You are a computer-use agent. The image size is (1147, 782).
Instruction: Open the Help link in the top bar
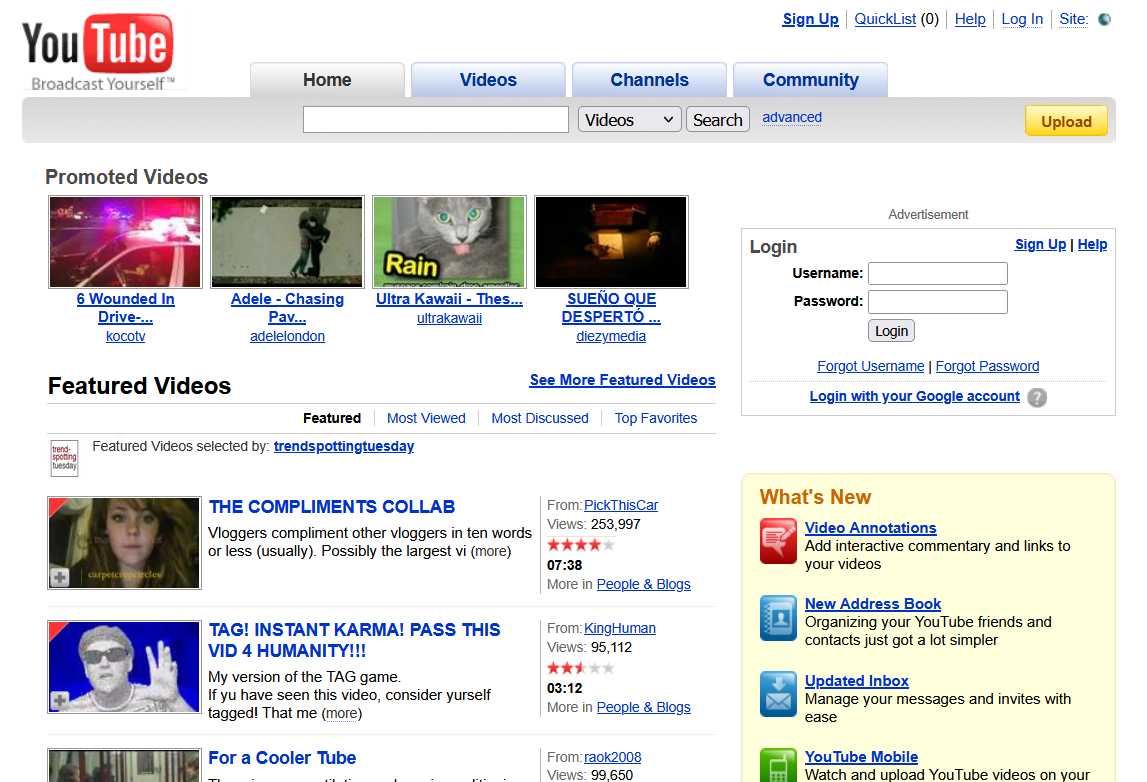(970, 19)
